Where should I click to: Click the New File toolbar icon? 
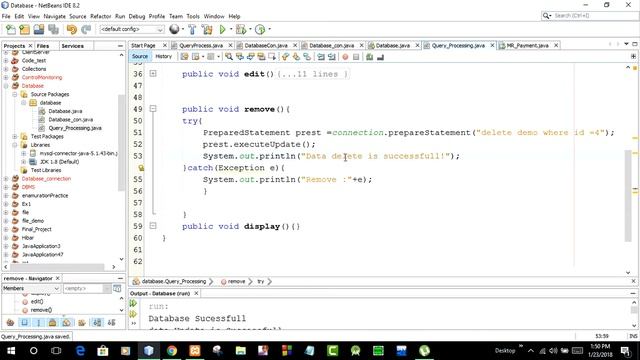[x=11, y=29]
